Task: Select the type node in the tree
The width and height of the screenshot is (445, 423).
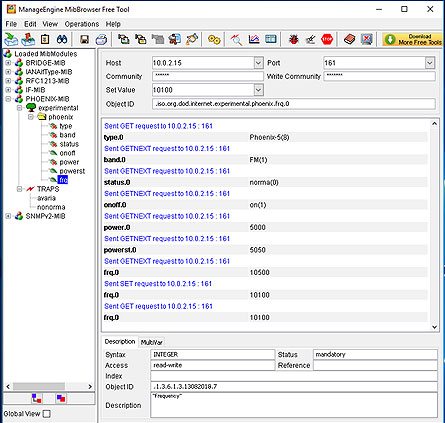Action: click(66, 126)
